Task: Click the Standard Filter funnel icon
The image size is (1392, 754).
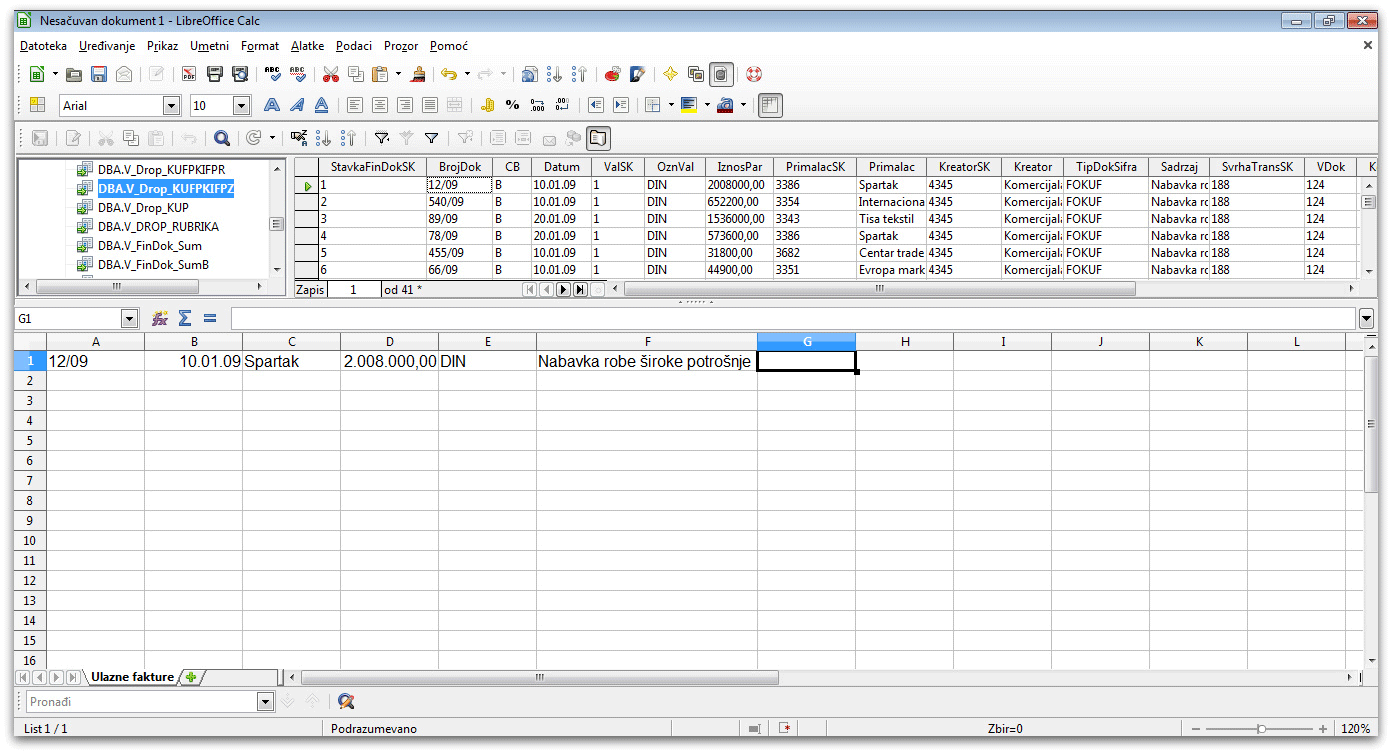Action: [x=431, y=138]
